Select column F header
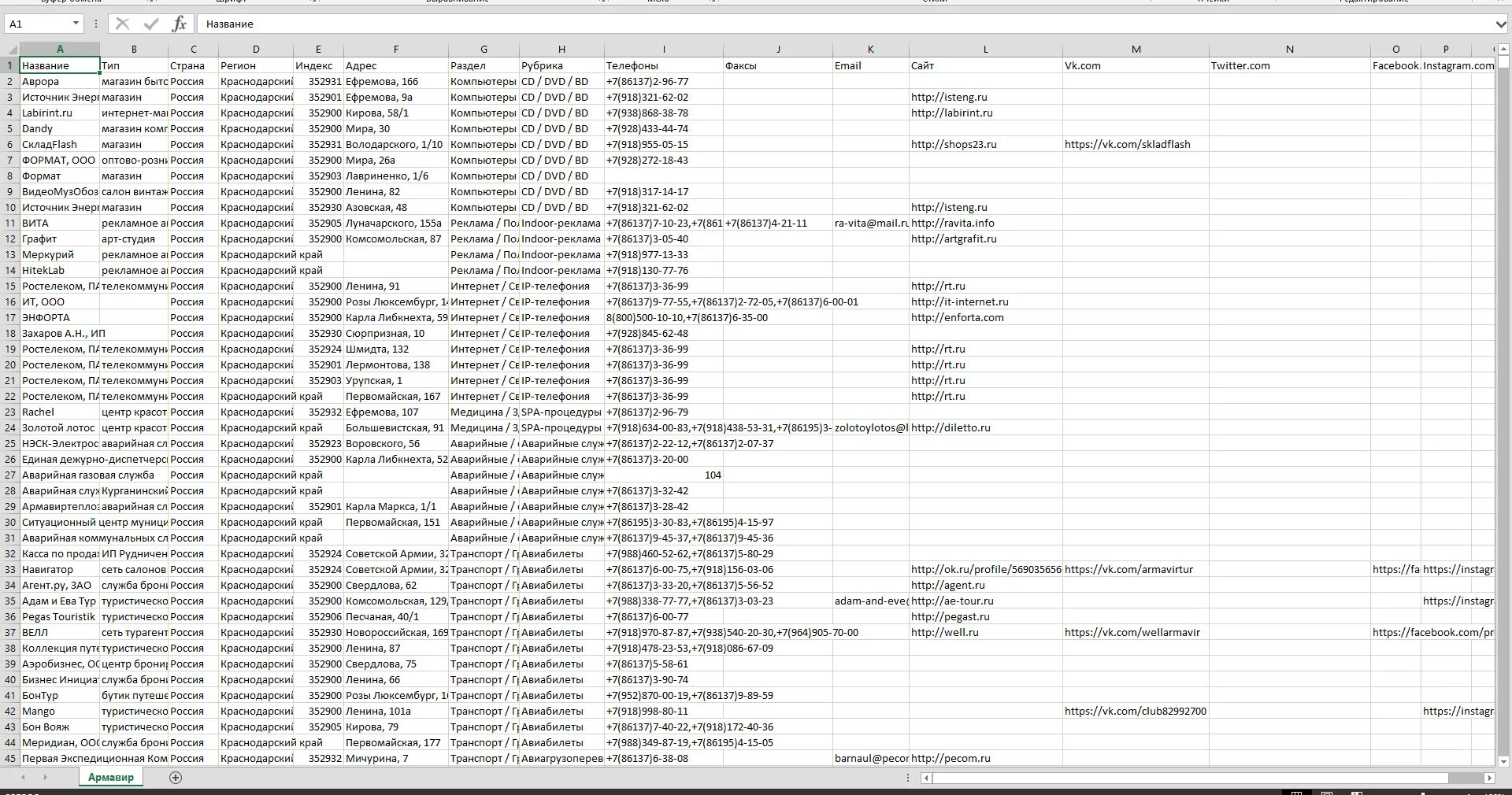 click(396, 49)
